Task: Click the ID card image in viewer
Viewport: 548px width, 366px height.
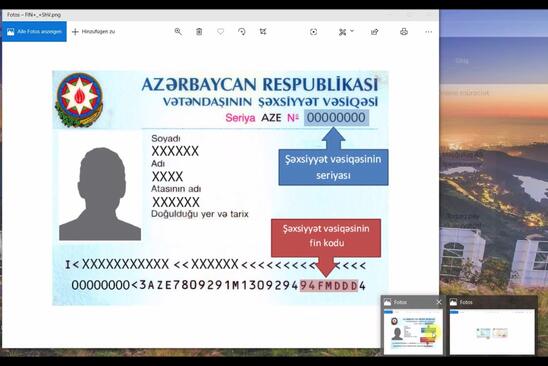Action: [x=220, y=188]
